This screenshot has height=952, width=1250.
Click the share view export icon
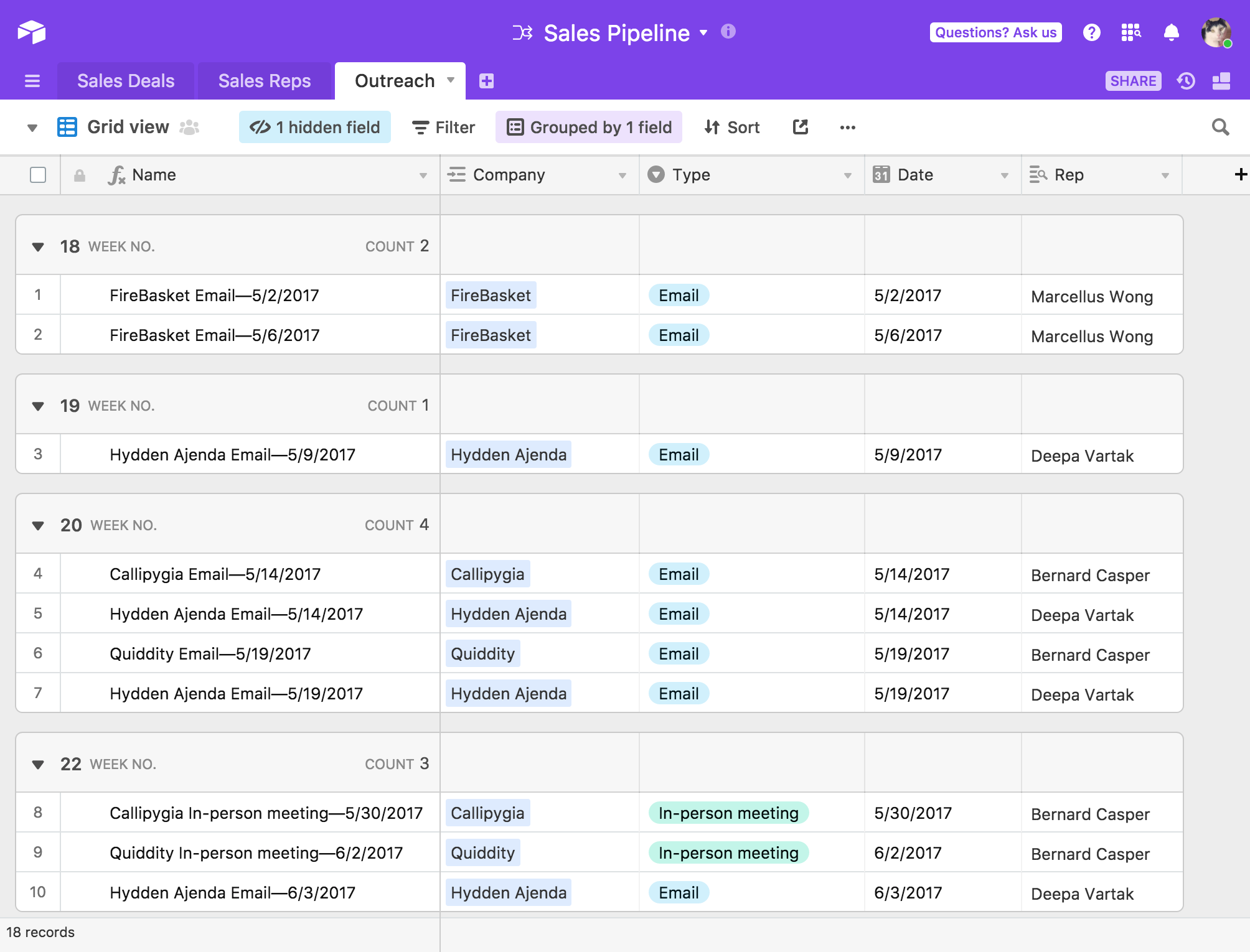click(801, 127)
